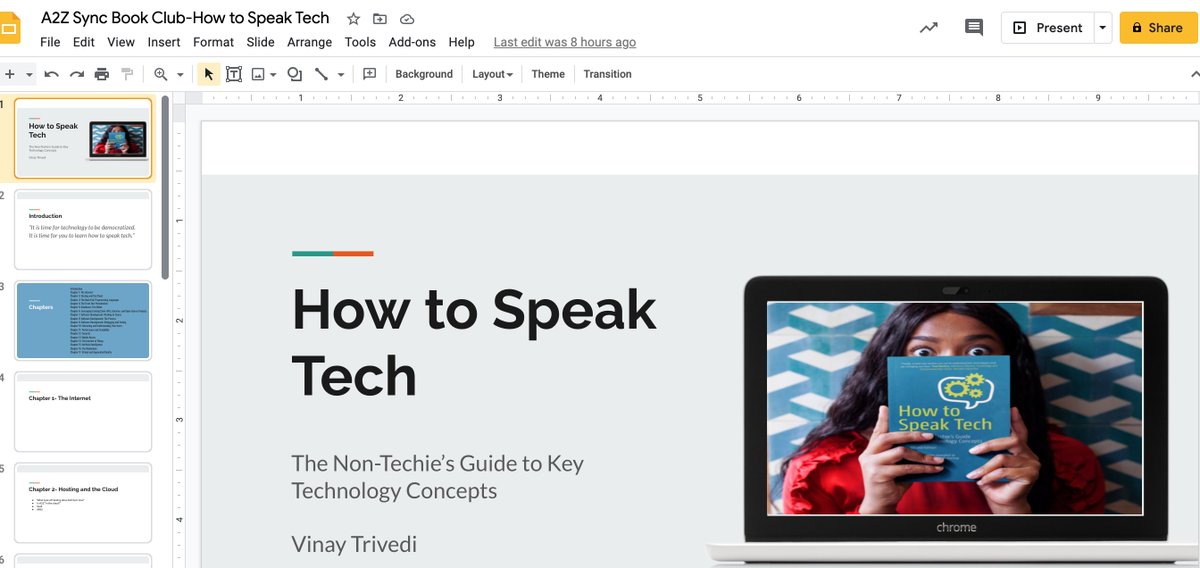This screenshot has height=568, width=1200.
Task: Click the zoom magnifier icon
Action: pos(161,74)
